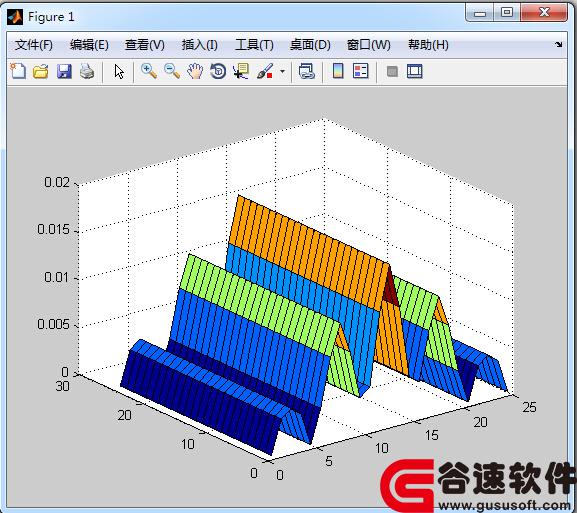Viewport: 577px width, 513px height.
Task: Save figure using floppy disk icon
Action: pyautogui.click(x=64, y=71)
